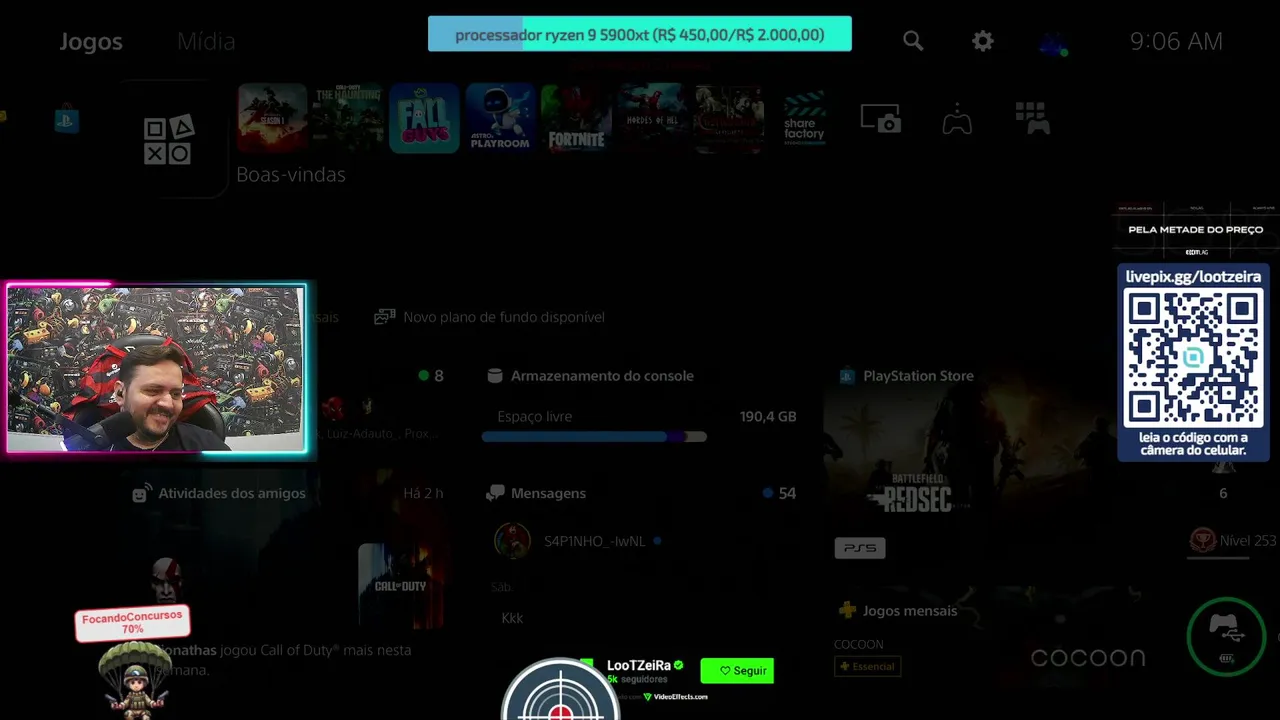Launch the Call of Duty Season 1 tile
The width and height of the screenshot is (1280, 720).
272,118
